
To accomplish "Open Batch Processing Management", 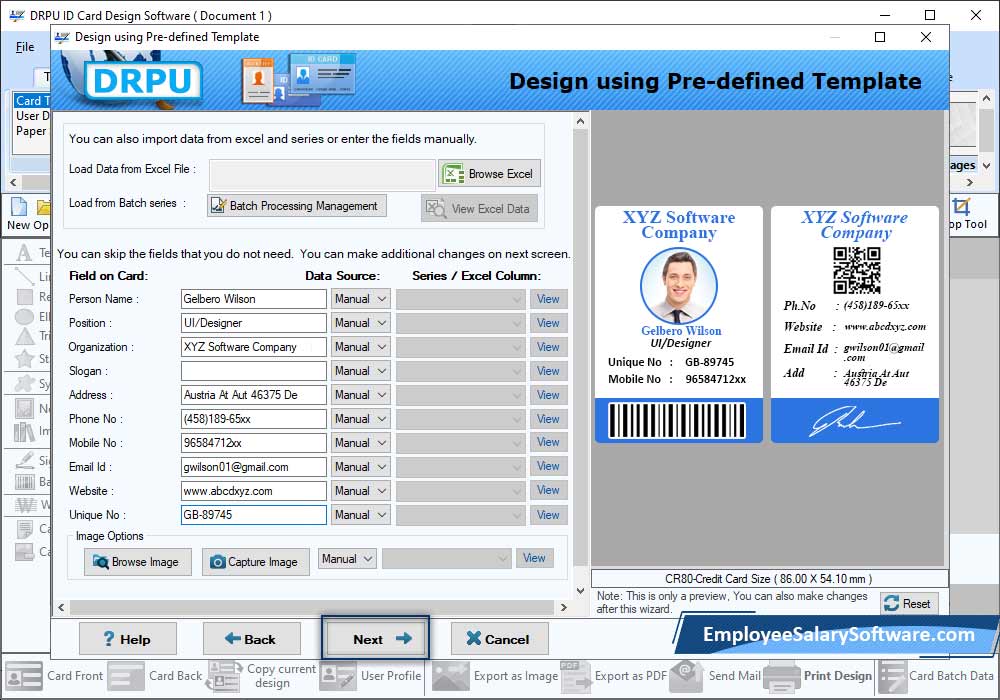I will pos(297,205).
